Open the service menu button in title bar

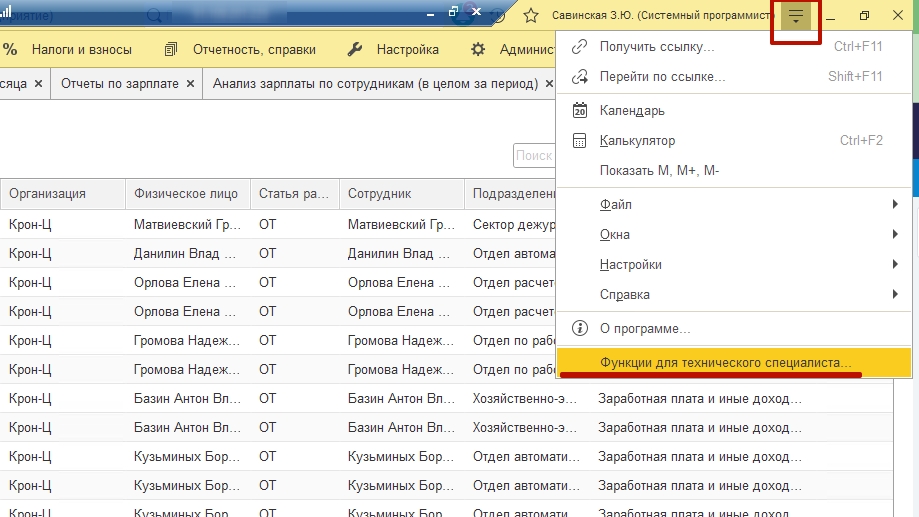(x=795, y=16)
